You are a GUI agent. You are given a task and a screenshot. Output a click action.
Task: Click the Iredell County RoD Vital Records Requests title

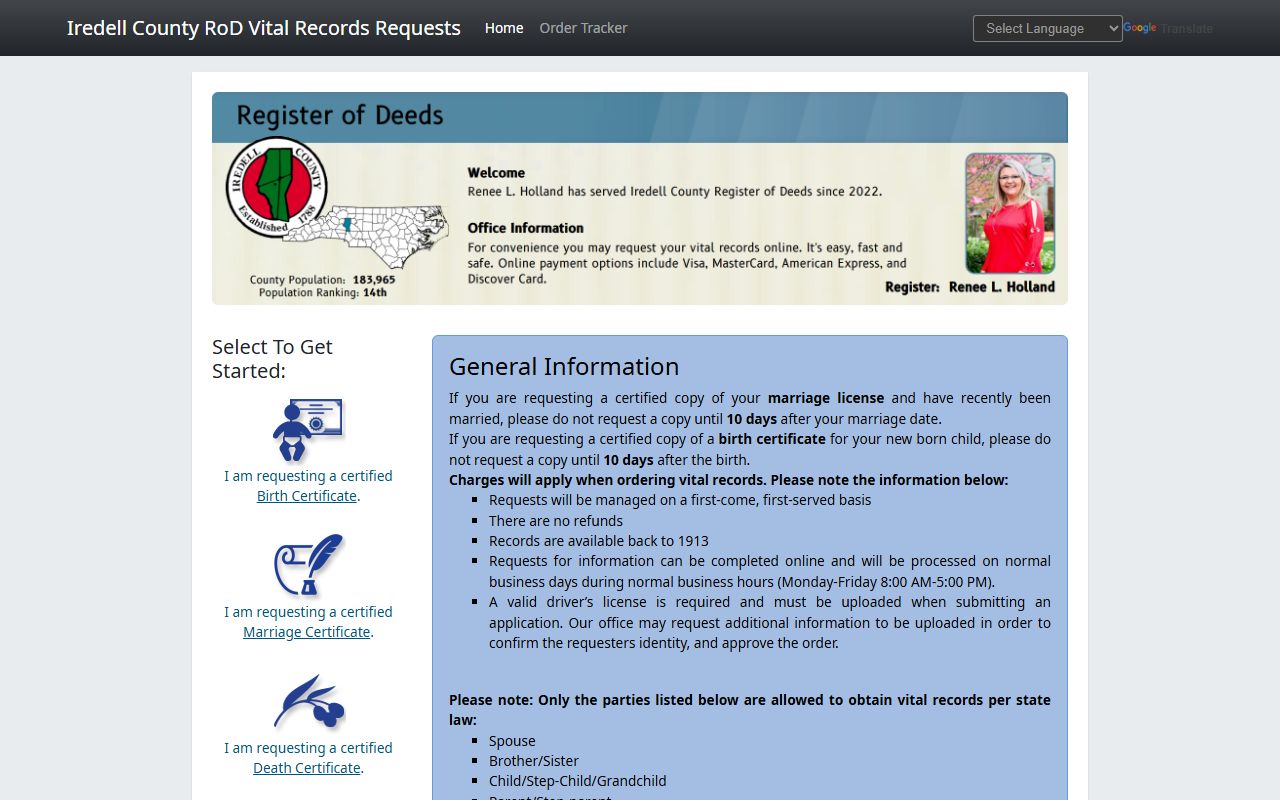pos(264,28)
